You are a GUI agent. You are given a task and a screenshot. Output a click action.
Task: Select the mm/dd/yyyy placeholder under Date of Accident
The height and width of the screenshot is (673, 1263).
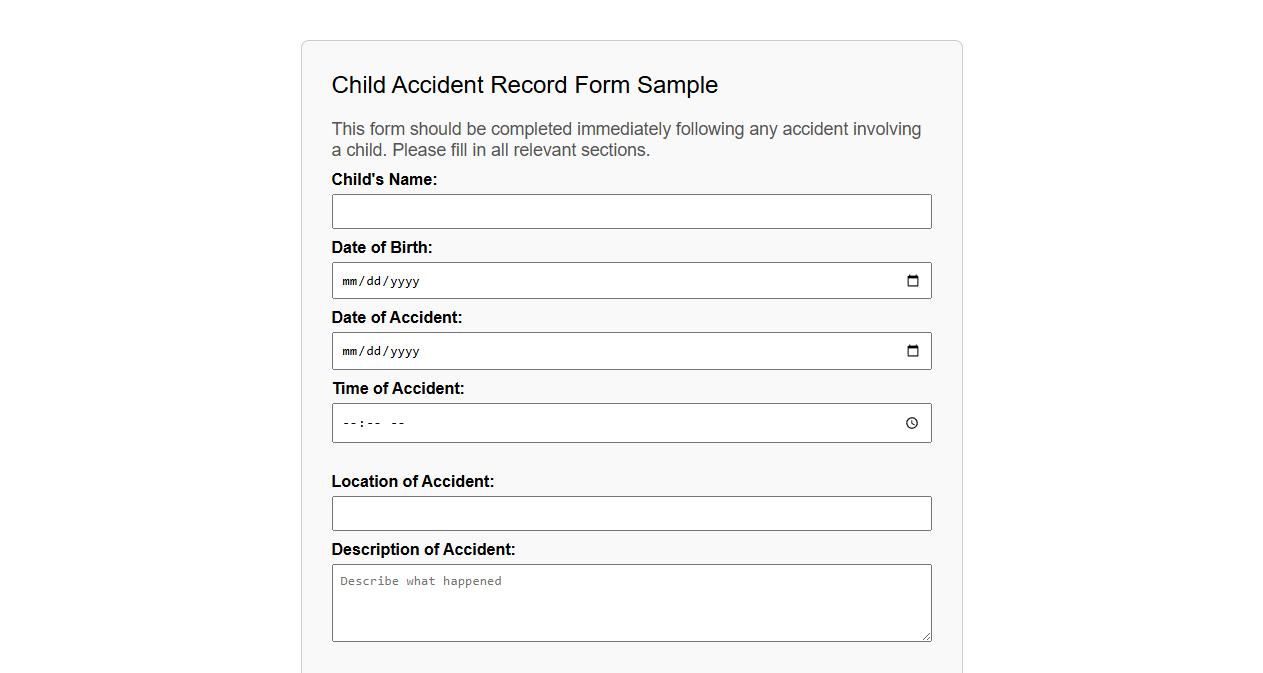click(x=380, y=351)
